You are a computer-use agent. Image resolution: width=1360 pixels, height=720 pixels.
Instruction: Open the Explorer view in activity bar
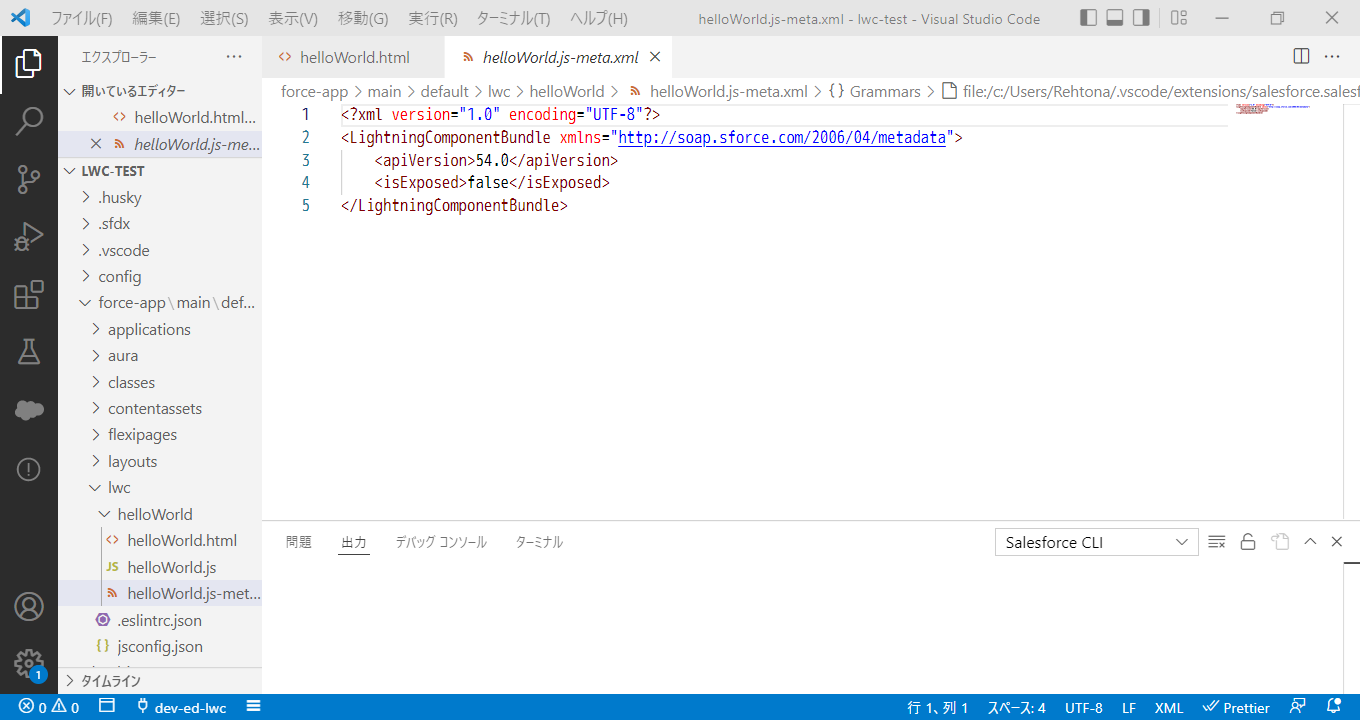pyautogui.click(x=29, y=63)
